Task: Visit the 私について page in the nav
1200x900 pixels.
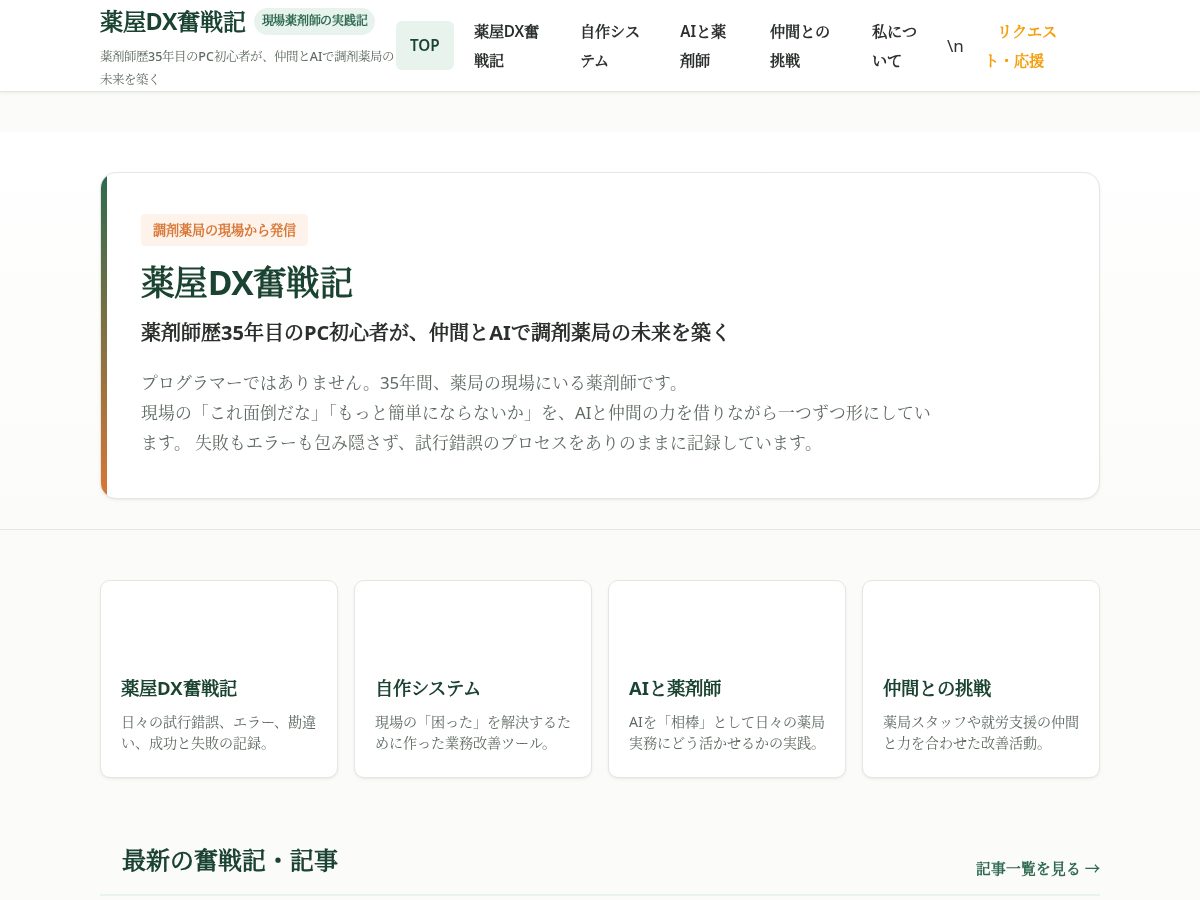Action: [x=895, y=45]
